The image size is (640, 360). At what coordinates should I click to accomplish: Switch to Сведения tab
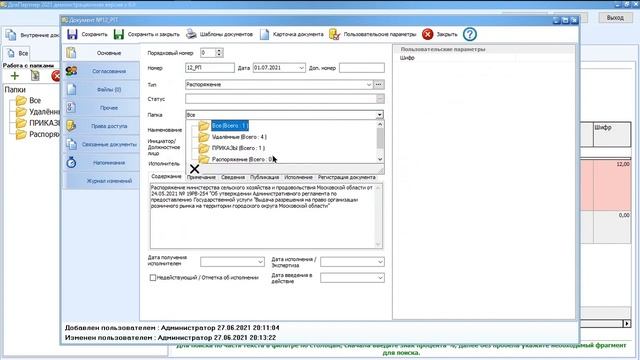click(233, 177)
